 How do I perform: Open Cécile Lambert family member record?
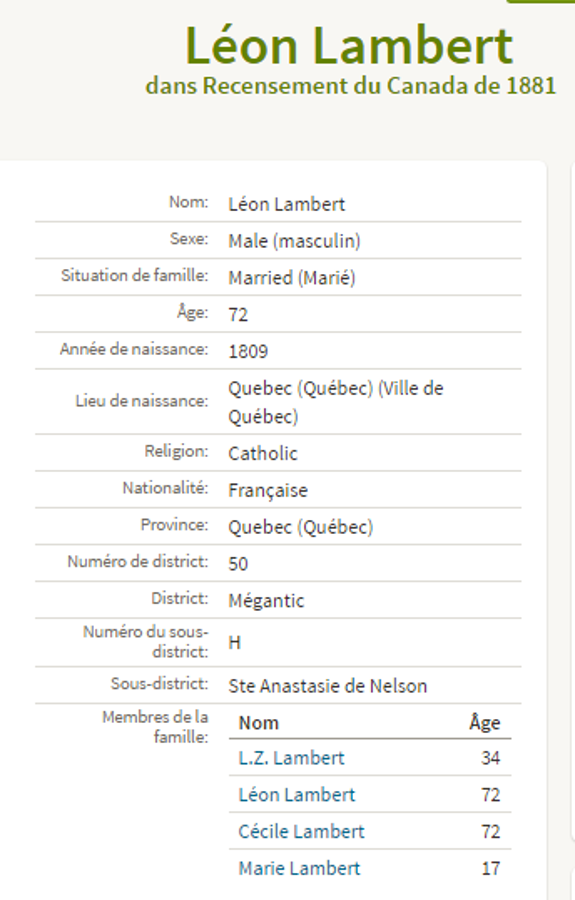[x=301, y=831]
